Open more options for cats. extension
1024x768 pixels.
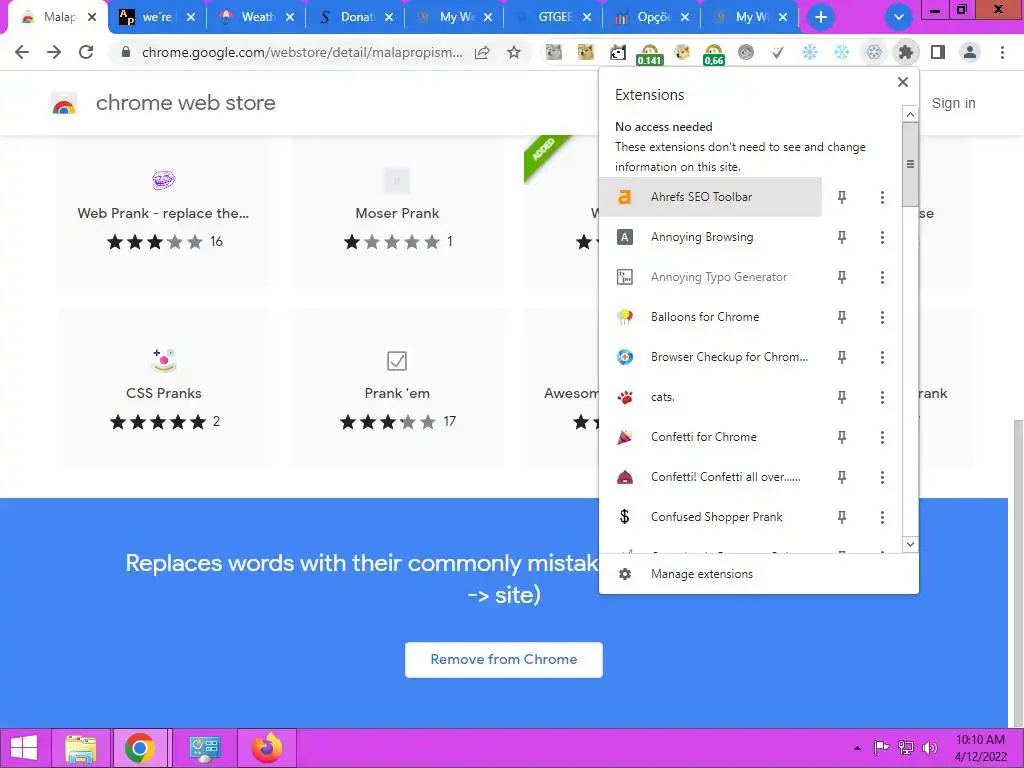882,397
